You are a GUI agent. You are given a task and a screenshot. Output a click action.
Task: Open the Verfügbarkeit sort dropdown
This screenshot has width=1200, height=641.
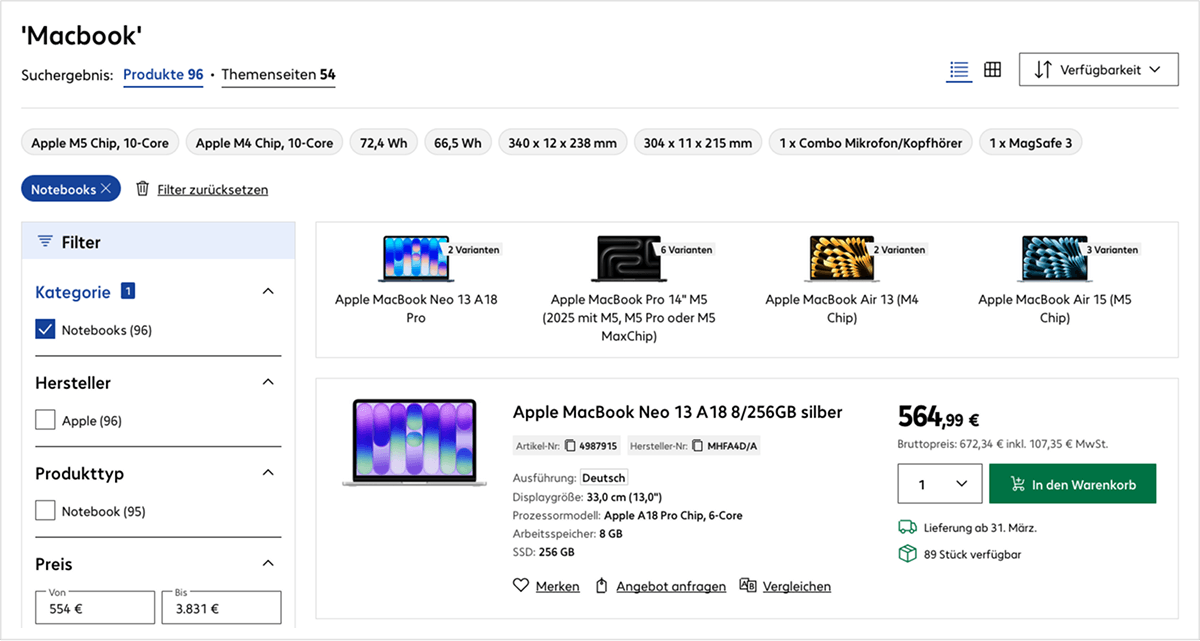[x=1098, y=70]
